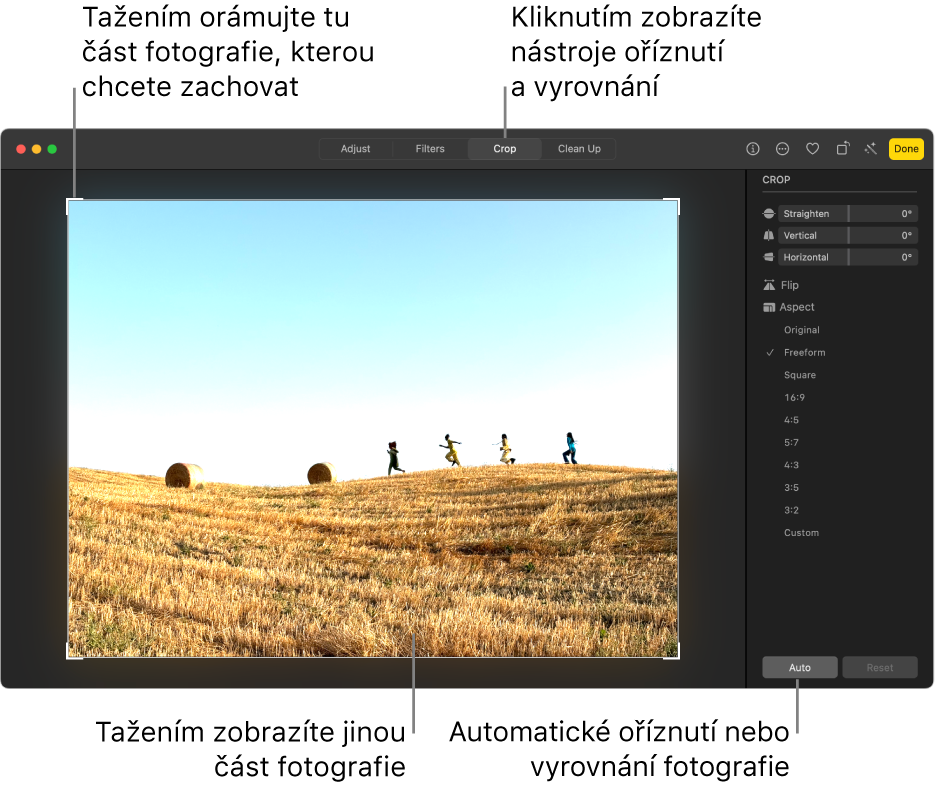
Task: Click the Vertical perspective slider
Action: pyautogui.click(x=847, y=235)
